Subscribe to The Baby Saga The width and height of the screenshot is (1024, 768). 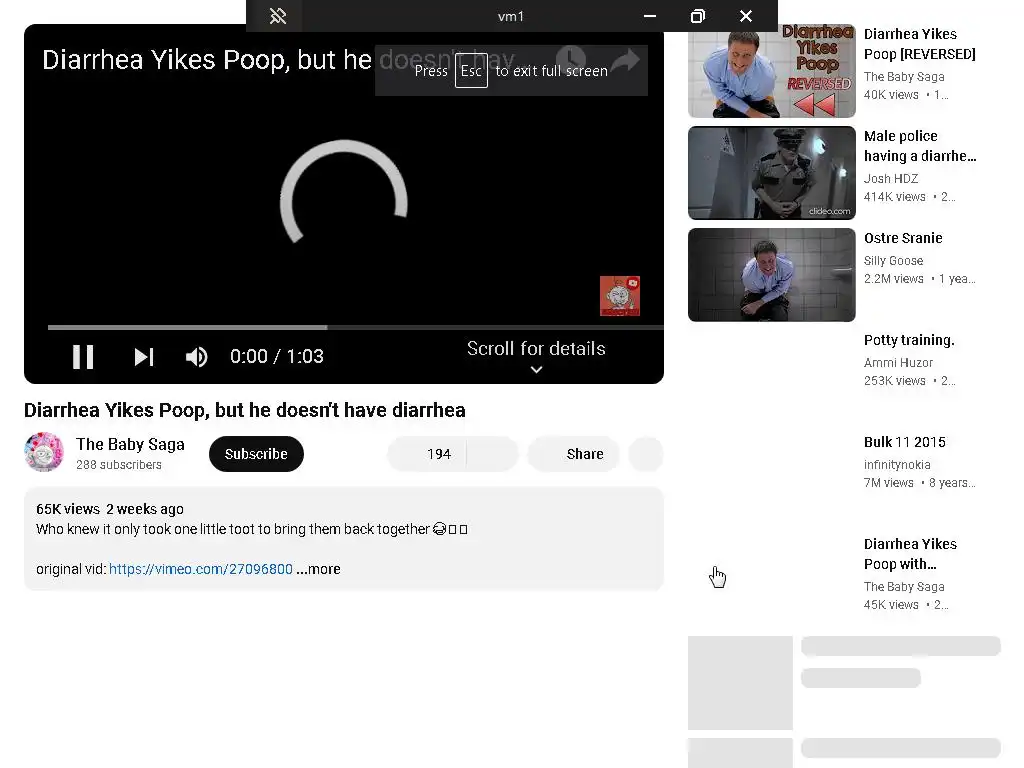pos(256,454)
